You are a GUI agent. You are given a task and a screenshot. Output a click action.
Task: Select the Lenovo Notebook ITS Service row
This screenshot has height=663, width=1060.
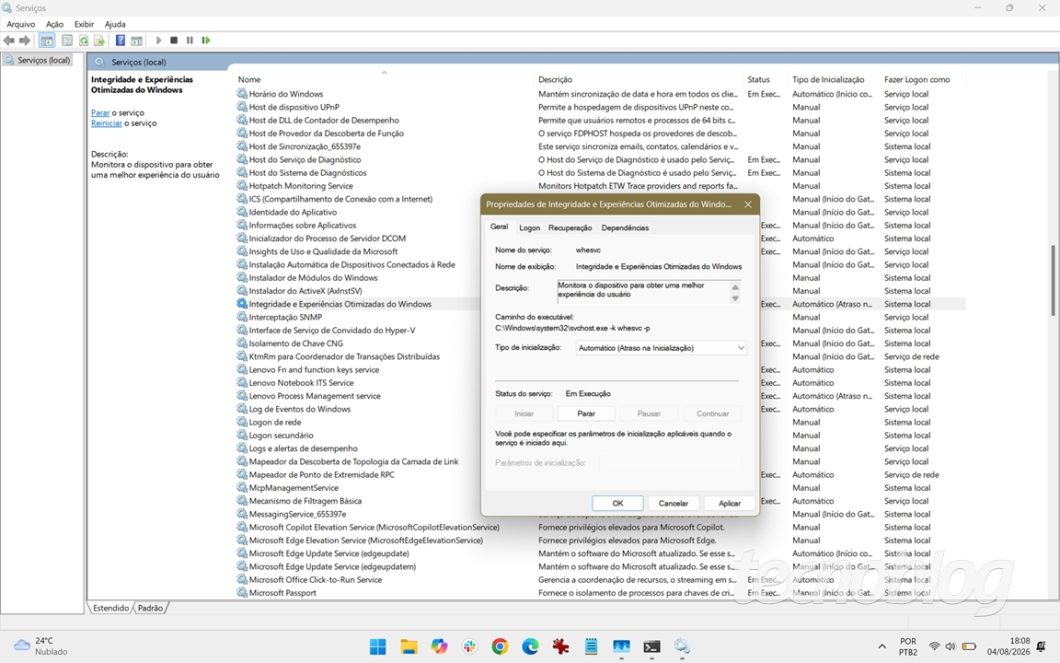301,383
